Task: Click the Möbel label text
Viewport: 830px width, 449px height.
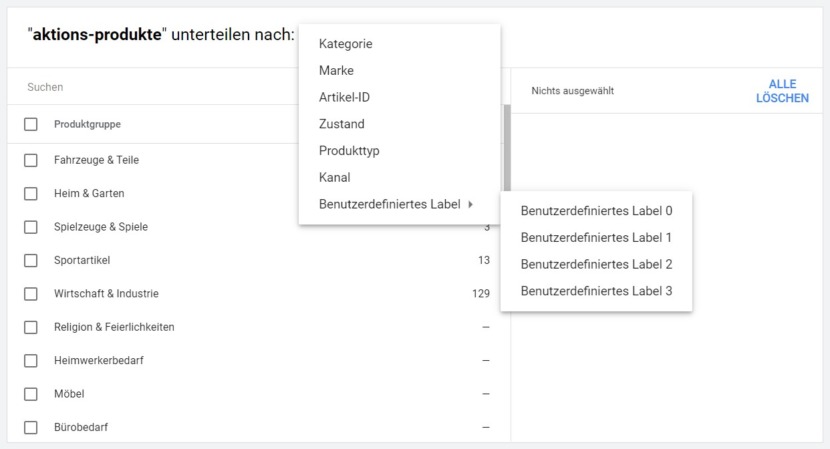Action: (x=69, y=394)
